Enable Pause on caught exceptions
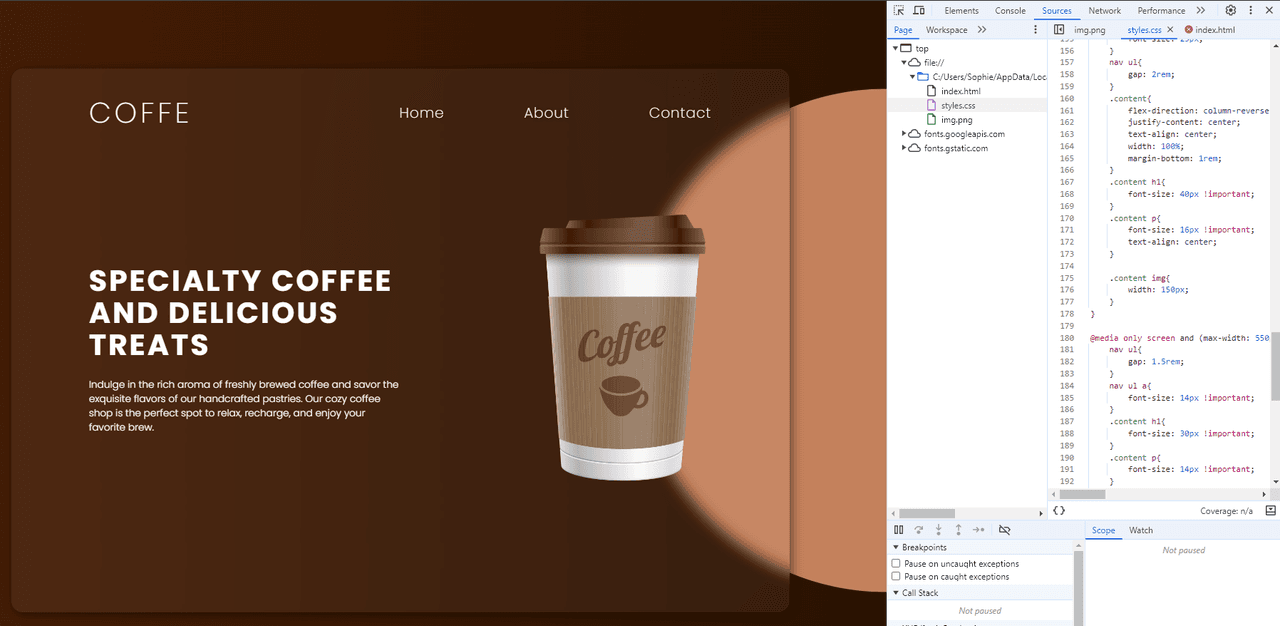The height and width of the screenshot is (626, 1280). tap(896, 577)
